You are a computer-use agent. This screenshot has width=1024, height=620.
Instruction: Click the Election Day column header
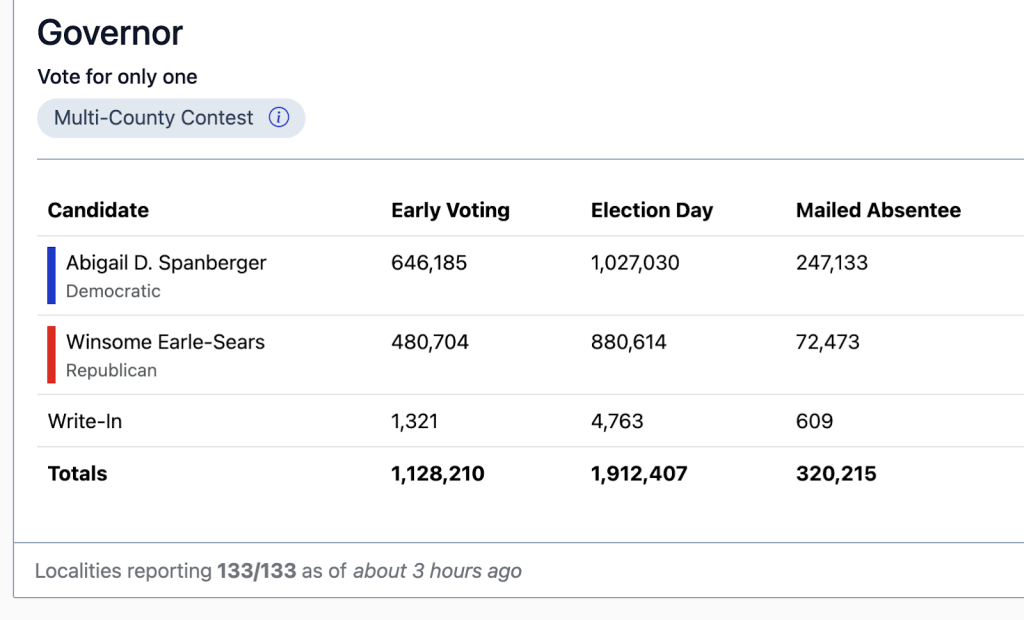pos(652,210)
